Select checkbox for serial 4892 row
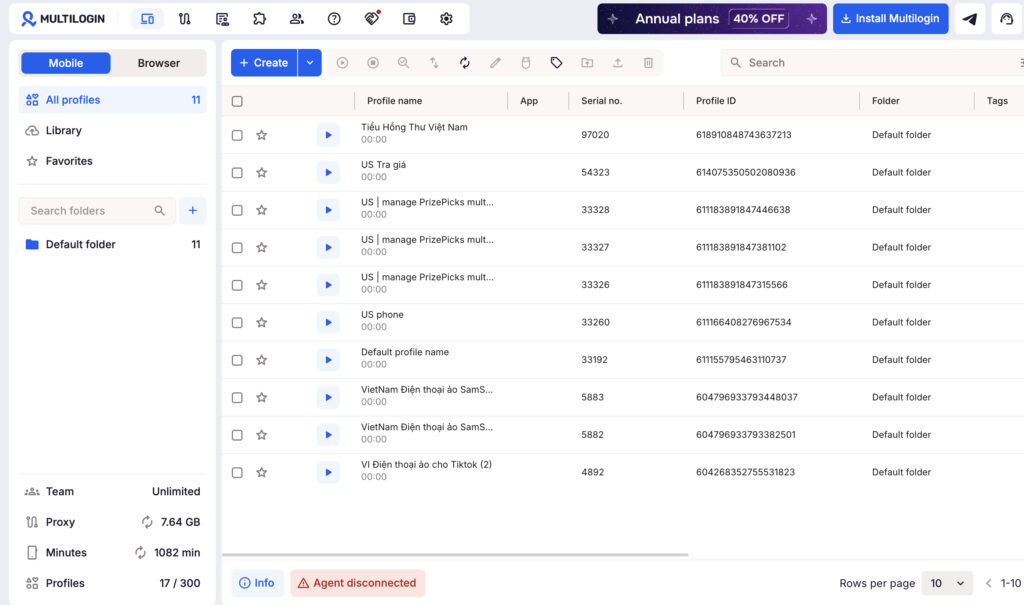The width and height of the screenshot is (1024, 605). click(x=237, y=472)
